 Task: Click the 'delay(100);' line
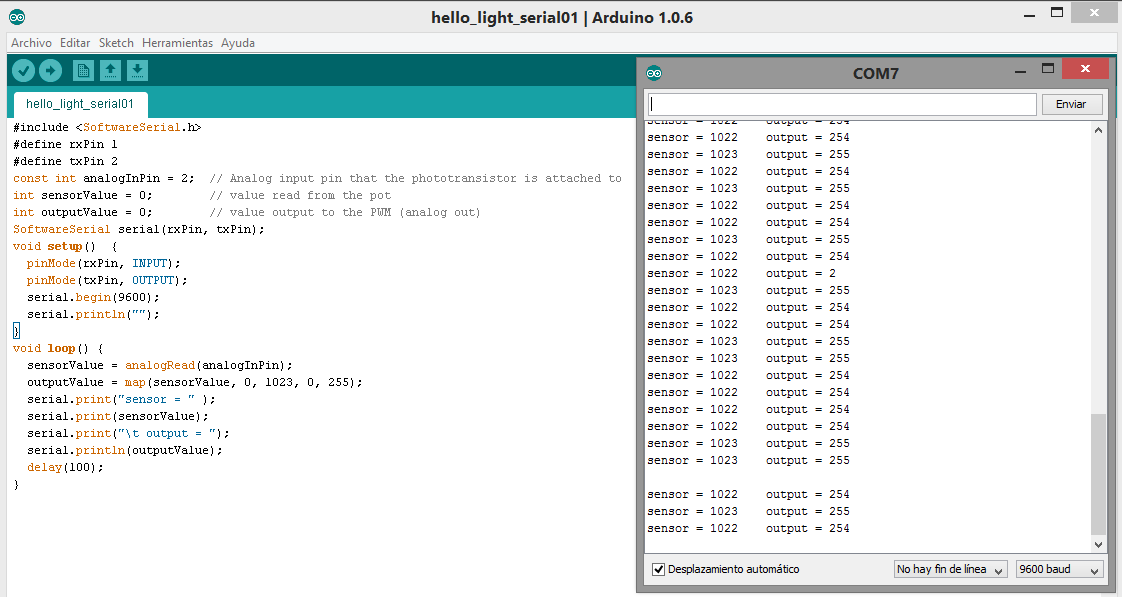pyautogui.click(x=65, y=467)
